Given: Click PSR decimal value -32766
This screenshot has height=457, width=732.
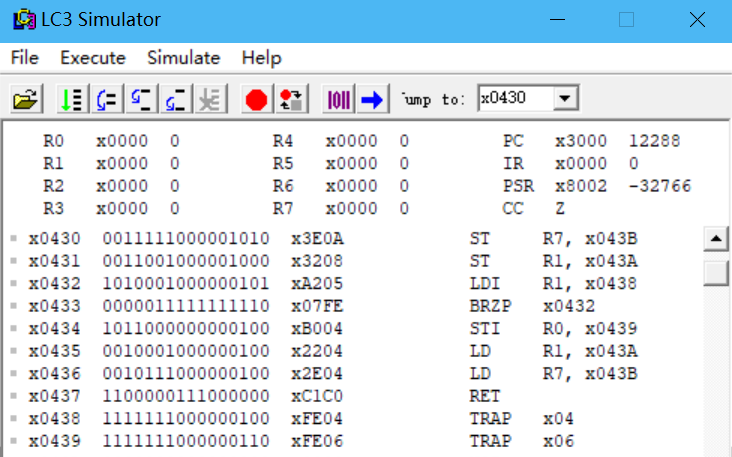Looking at the screenshot, I should tap(660, 186).
